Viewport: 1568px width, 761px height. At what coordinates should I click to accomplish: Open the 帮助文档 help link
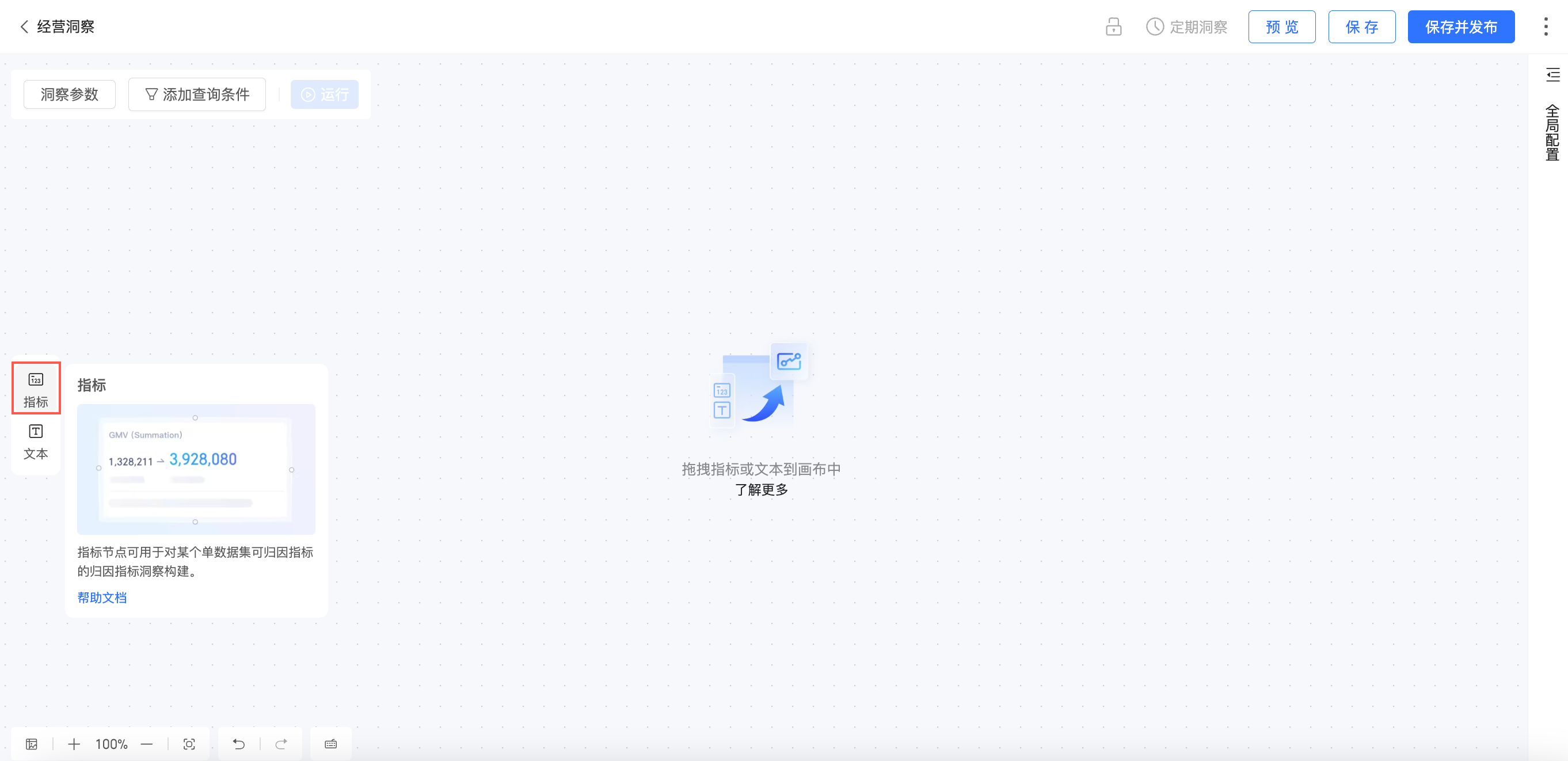pyautogui.click(x=102, y=598)
